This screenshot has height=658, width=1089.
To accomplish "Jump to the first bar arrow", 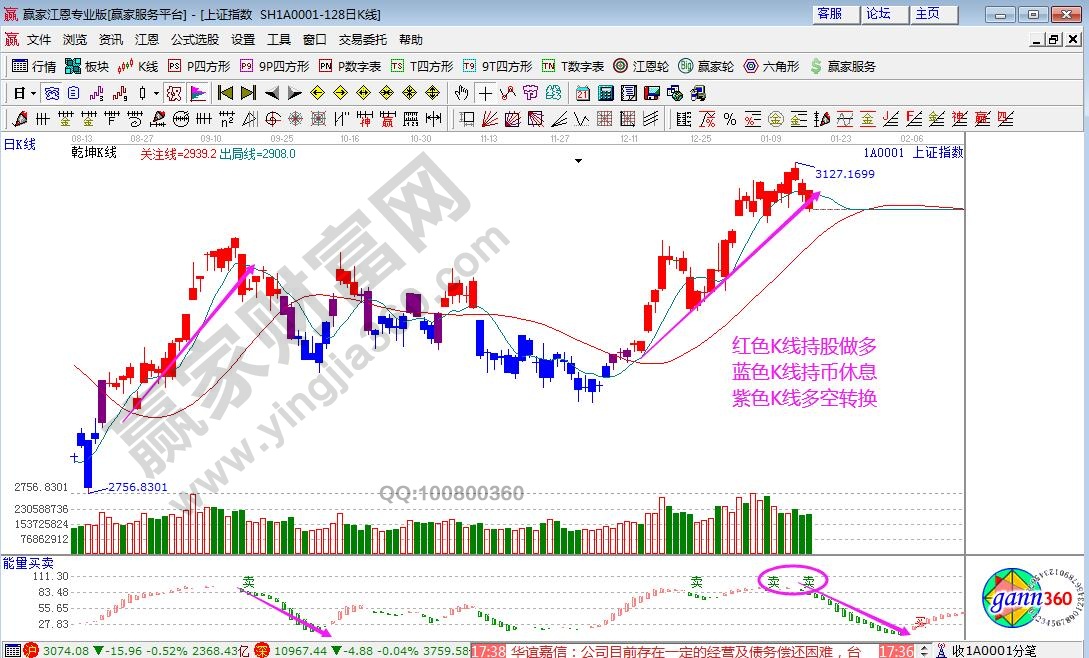I will tap(225, 93).
